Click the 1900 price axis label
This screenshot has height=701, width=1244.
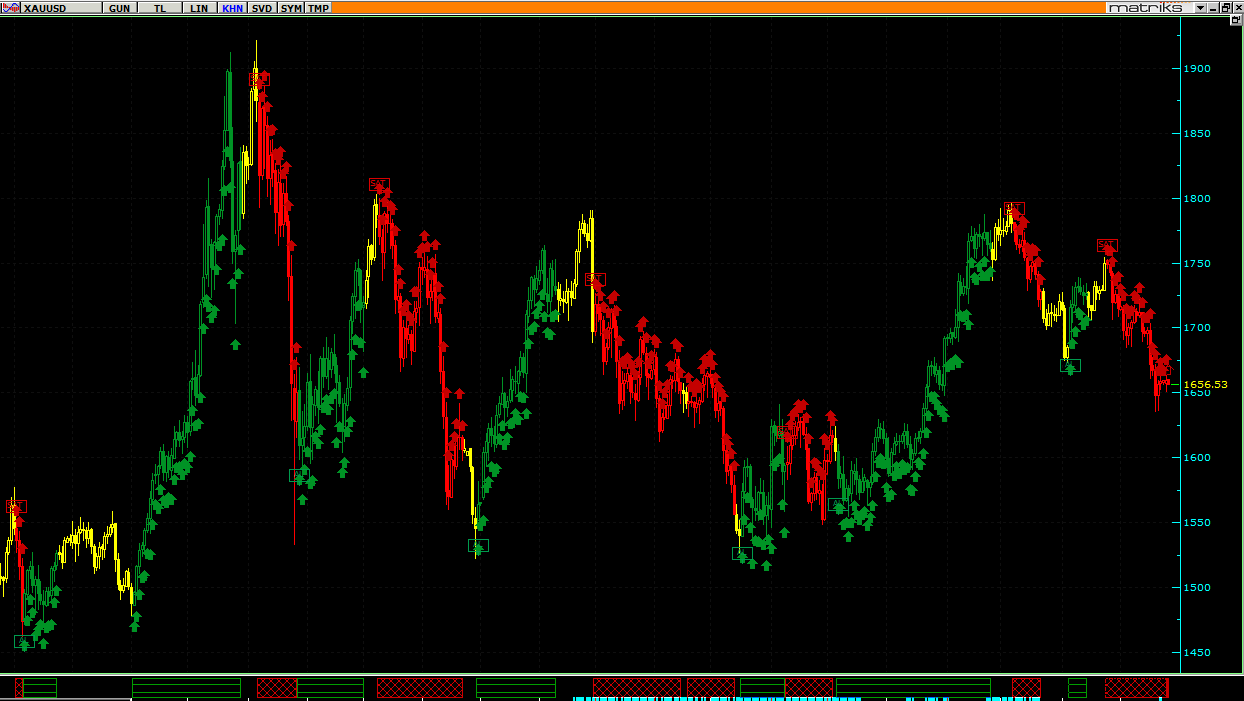point(1197,69)
